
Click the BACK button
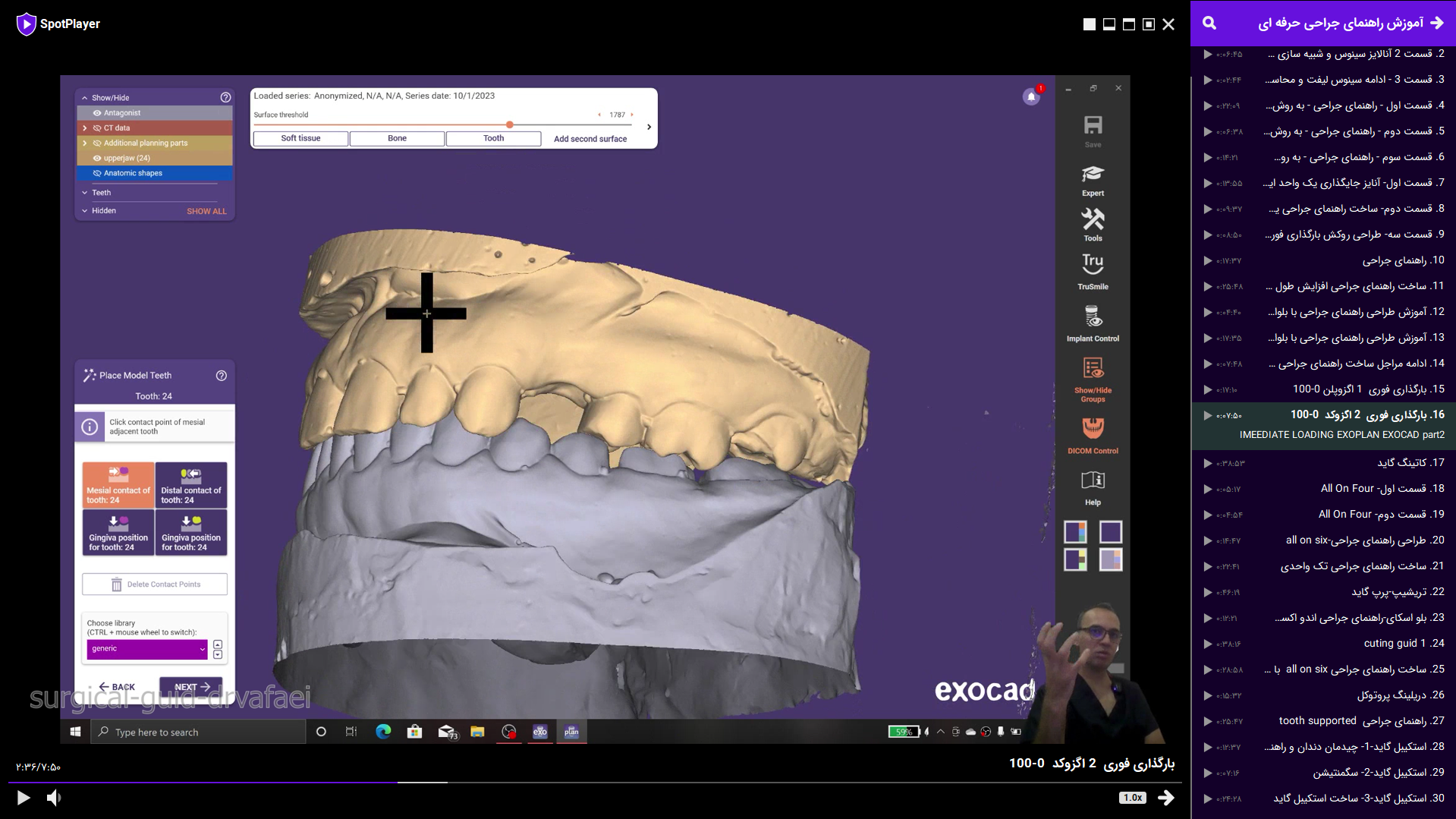coord(117,687)
